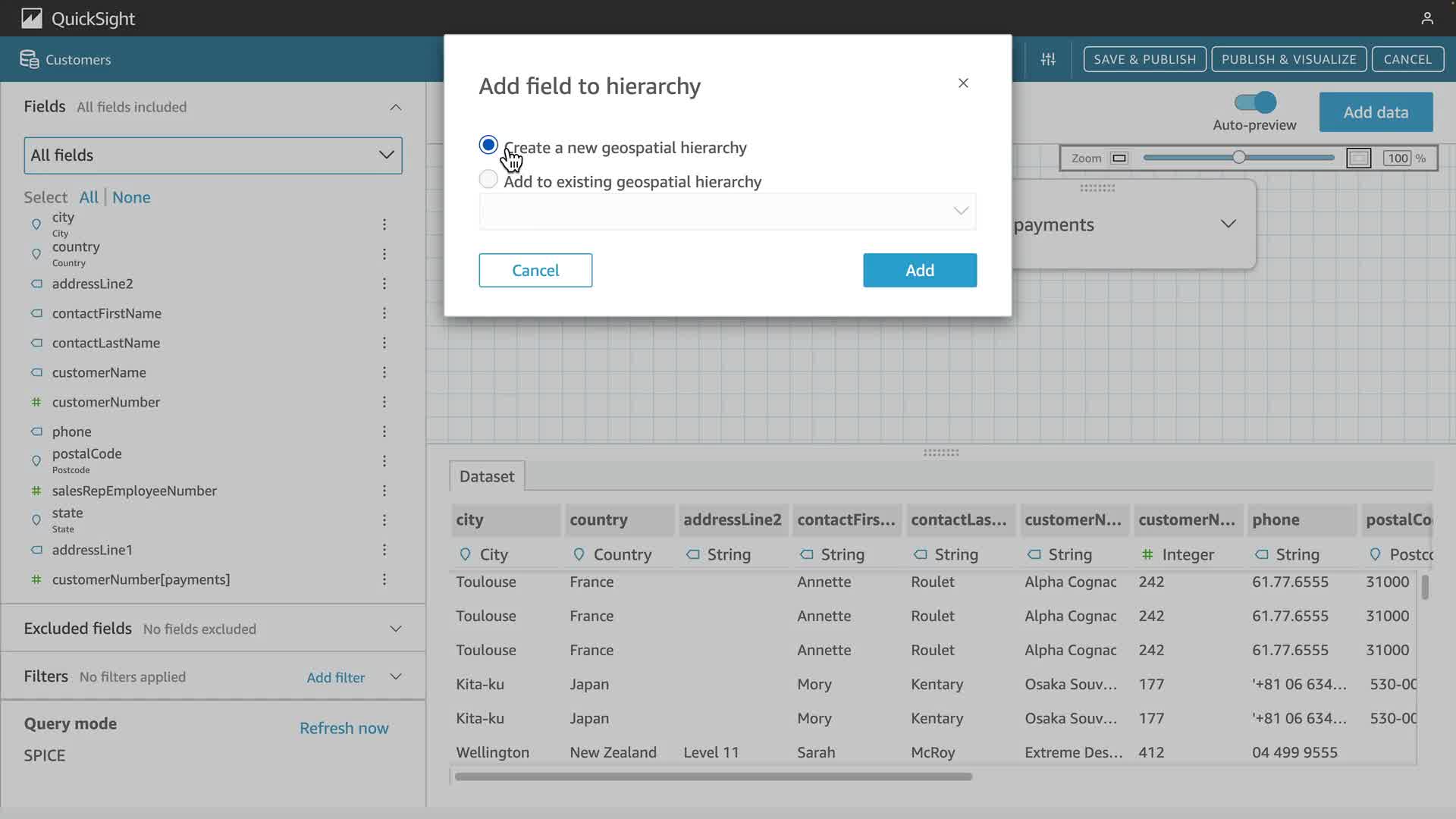Toggle the Auto-preview switch
The width and height of the screenshot is (1456, 819).
pos(1255,102)
